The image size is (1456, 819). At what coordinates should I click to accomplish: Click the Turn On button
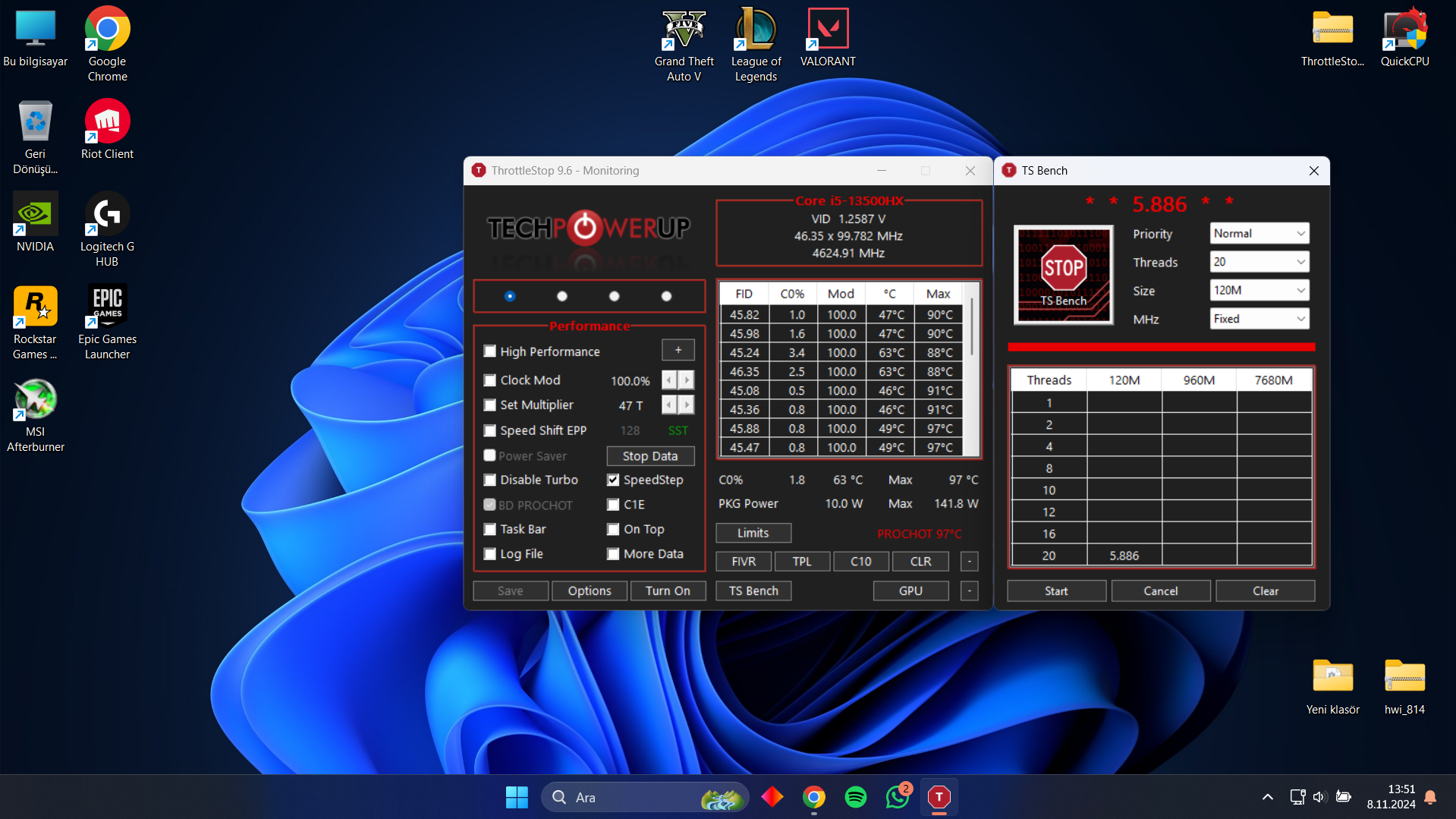coord(668,591)
